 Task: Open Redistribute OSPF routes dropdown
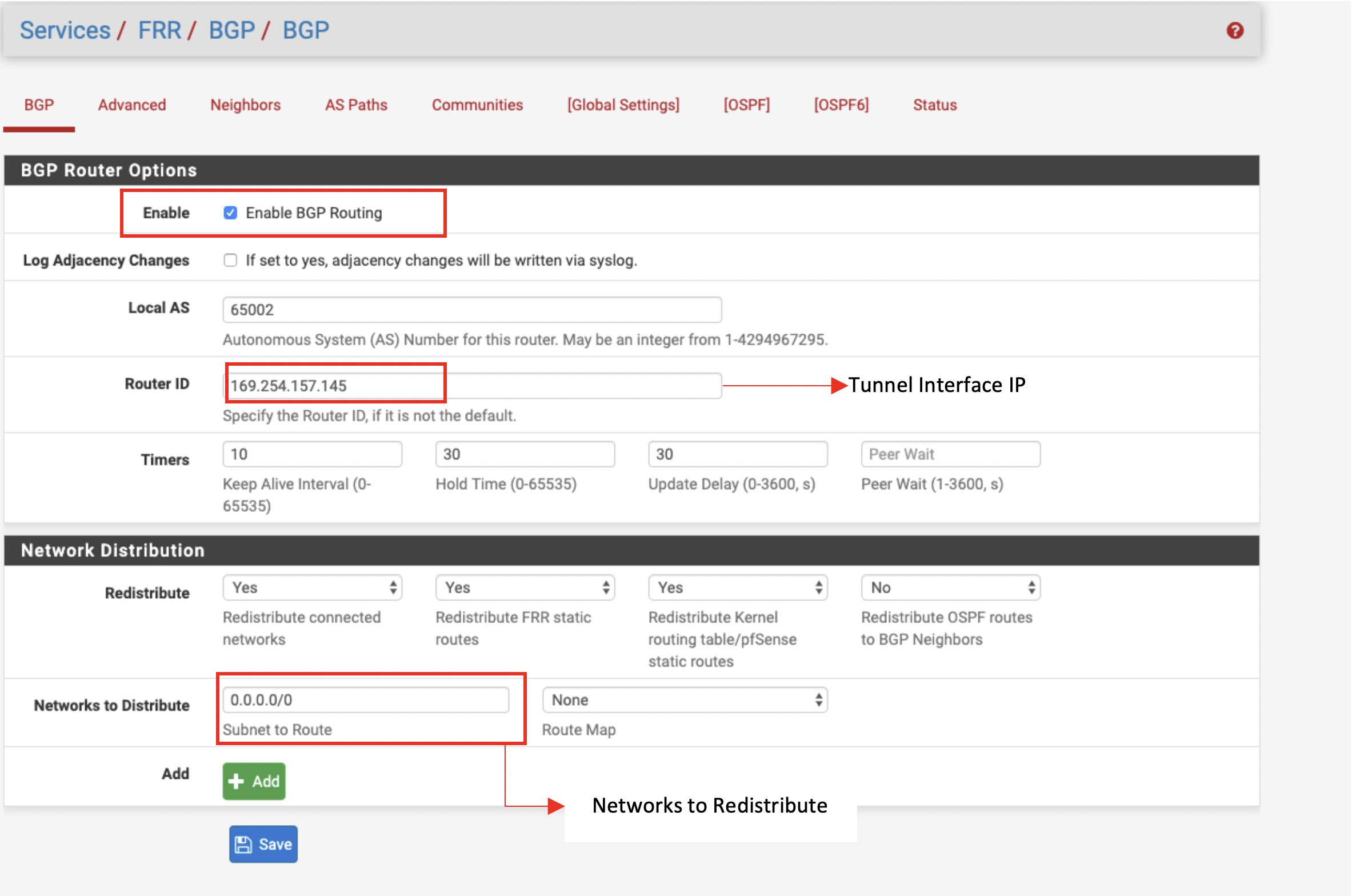[950, 587]
